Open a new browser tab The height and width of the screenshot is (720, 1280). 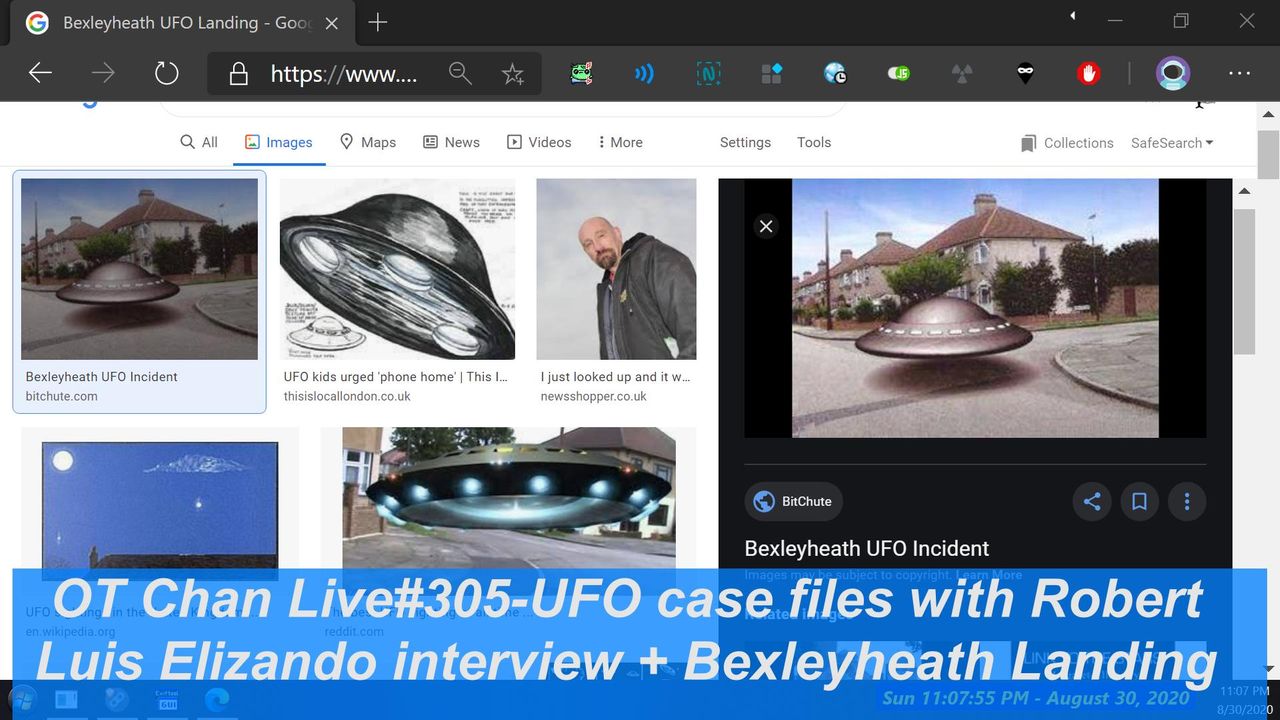tap(378, 22)
